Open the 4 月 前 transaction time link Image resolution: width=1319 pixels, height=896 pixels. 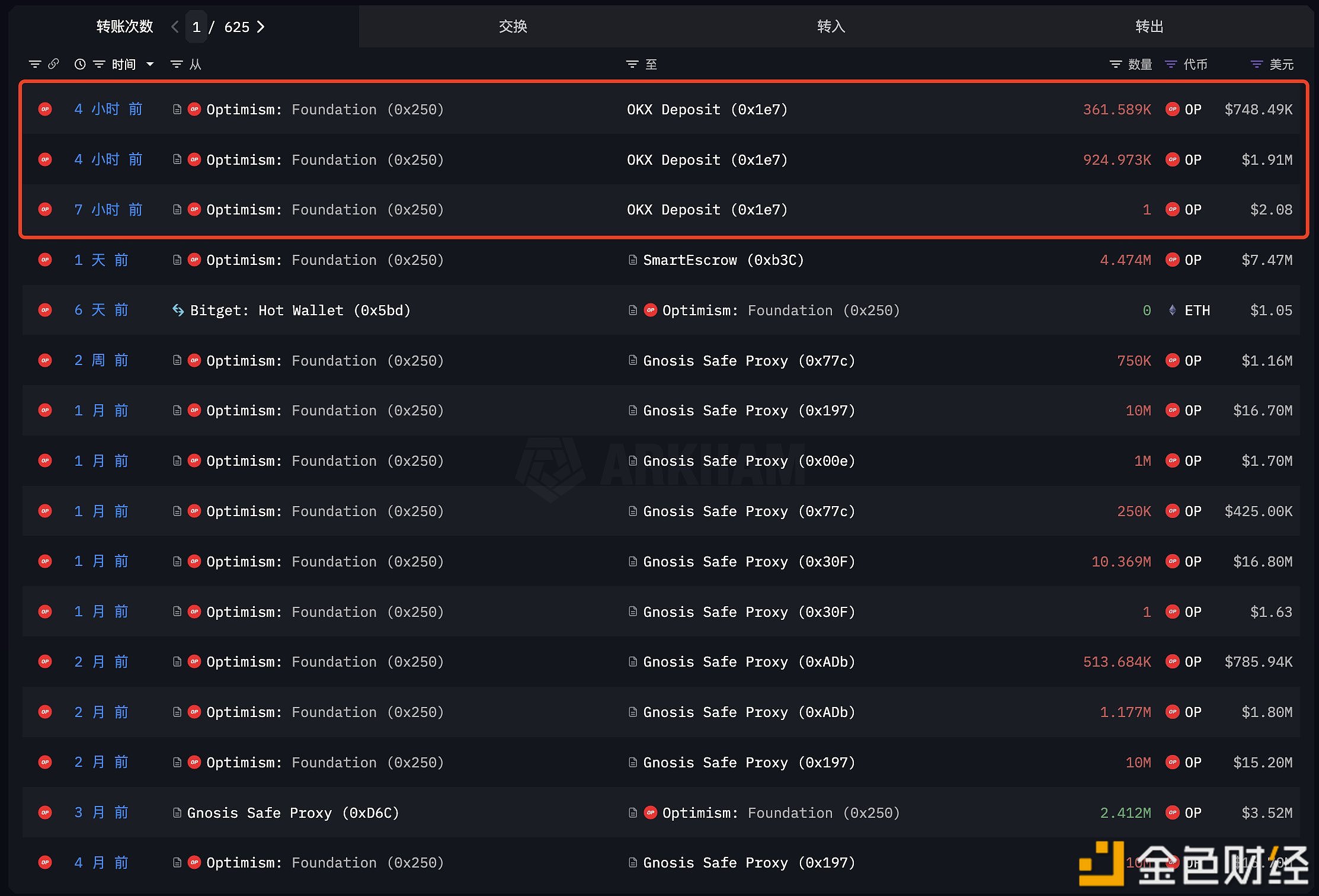pos(101,863)
